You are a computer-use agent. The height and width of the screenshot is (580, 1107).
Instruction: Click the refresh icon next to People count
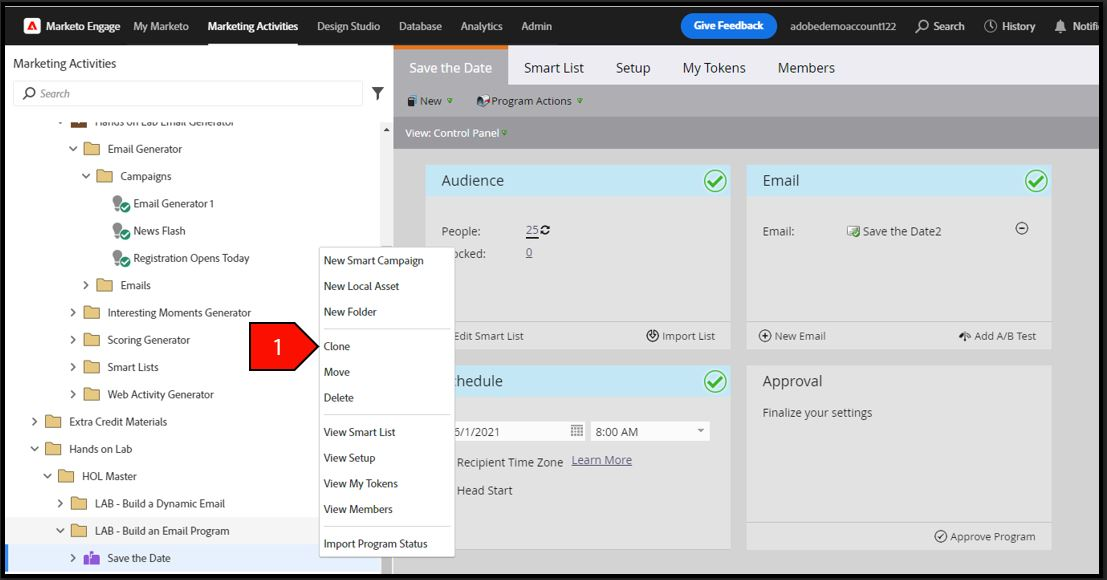tap(545, 230)
